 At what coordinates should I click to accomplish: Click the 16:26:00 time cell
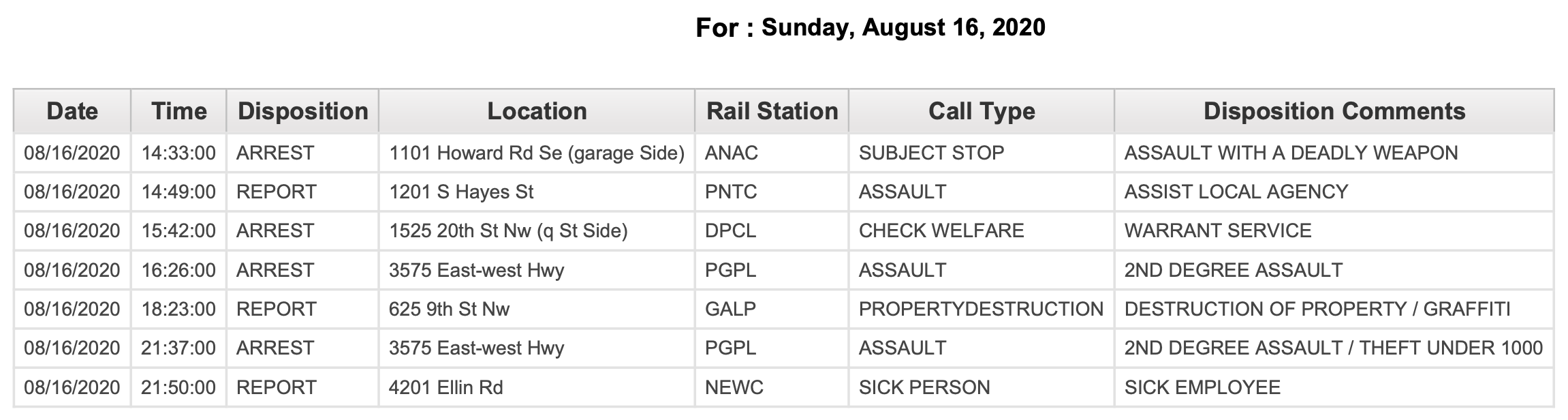click(179, 270)
